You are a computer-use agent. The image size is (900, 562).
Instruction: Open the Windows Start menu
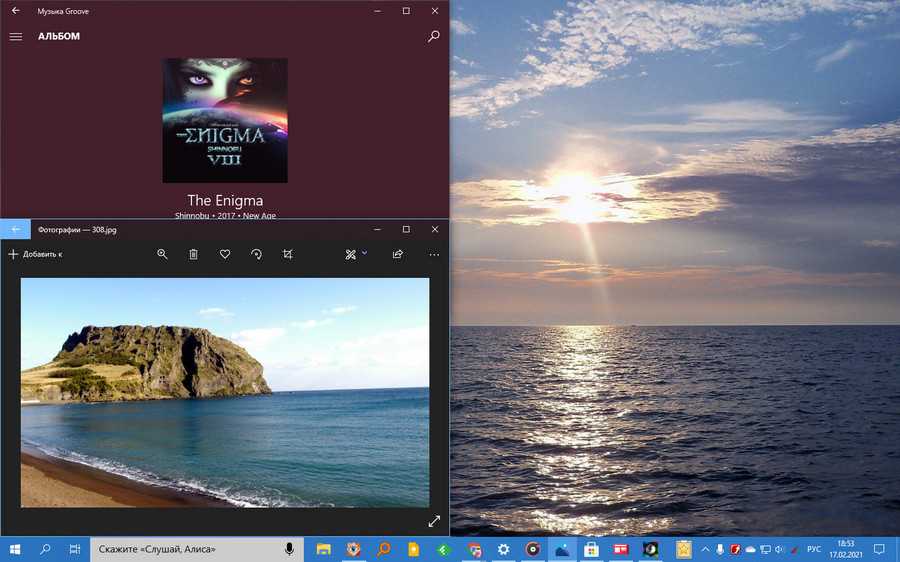[x=15, y=549]
